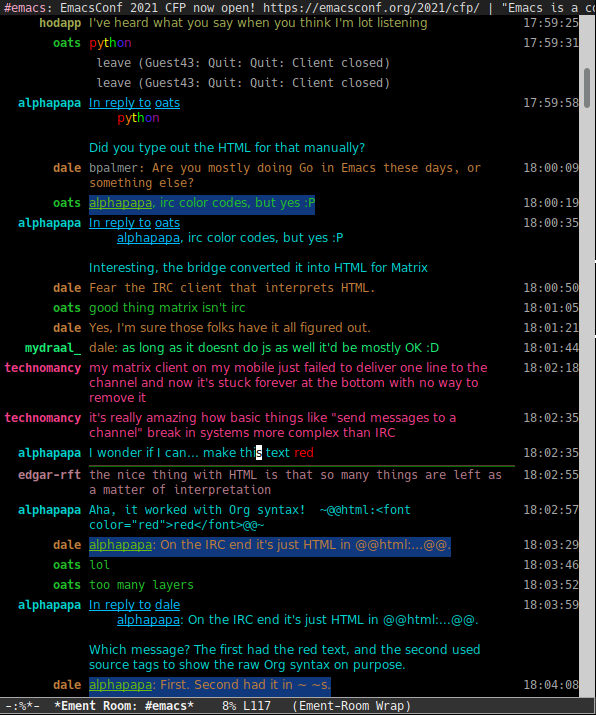Click the "-:%*-" mode line status indicator
Viewport: 596px width, 715px height.
[22, 706]
